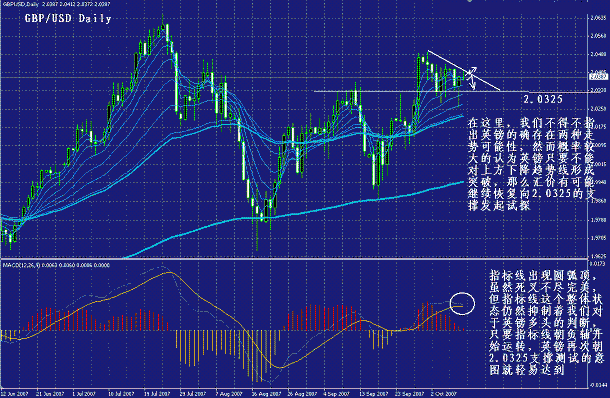This screenshot has height=398, width=610.
Task: Click the "0.0173" MACD scale value
Action: tap(598, 264)
